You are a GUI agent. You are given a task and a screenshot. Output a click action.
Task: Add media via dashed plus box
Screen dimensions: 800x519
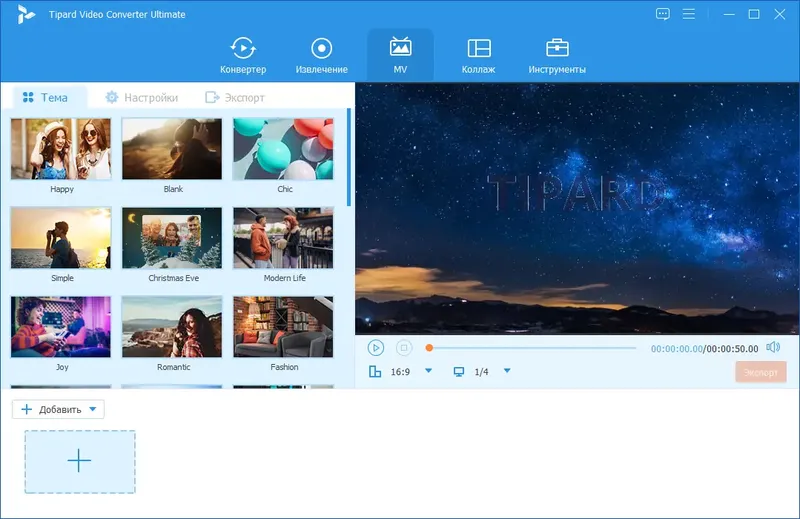(x=80, y=461)
